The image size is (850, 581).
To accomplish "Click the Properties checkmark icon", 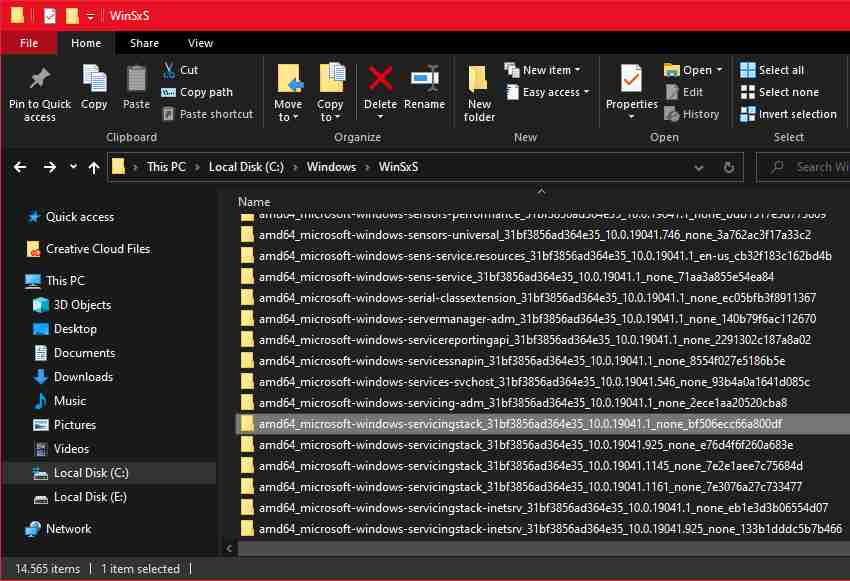I will tap(632, 79).
